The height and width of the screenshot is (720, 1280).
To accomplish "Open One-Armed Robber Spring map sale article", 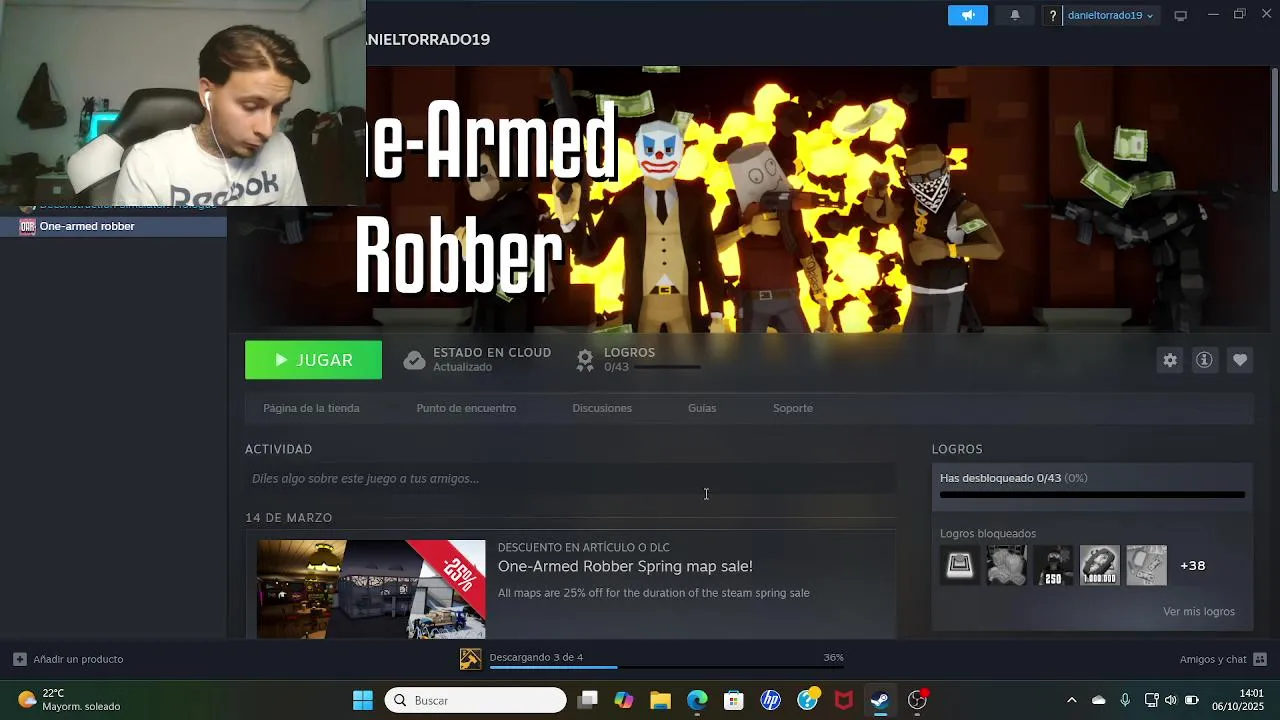I will coord(625,566).
